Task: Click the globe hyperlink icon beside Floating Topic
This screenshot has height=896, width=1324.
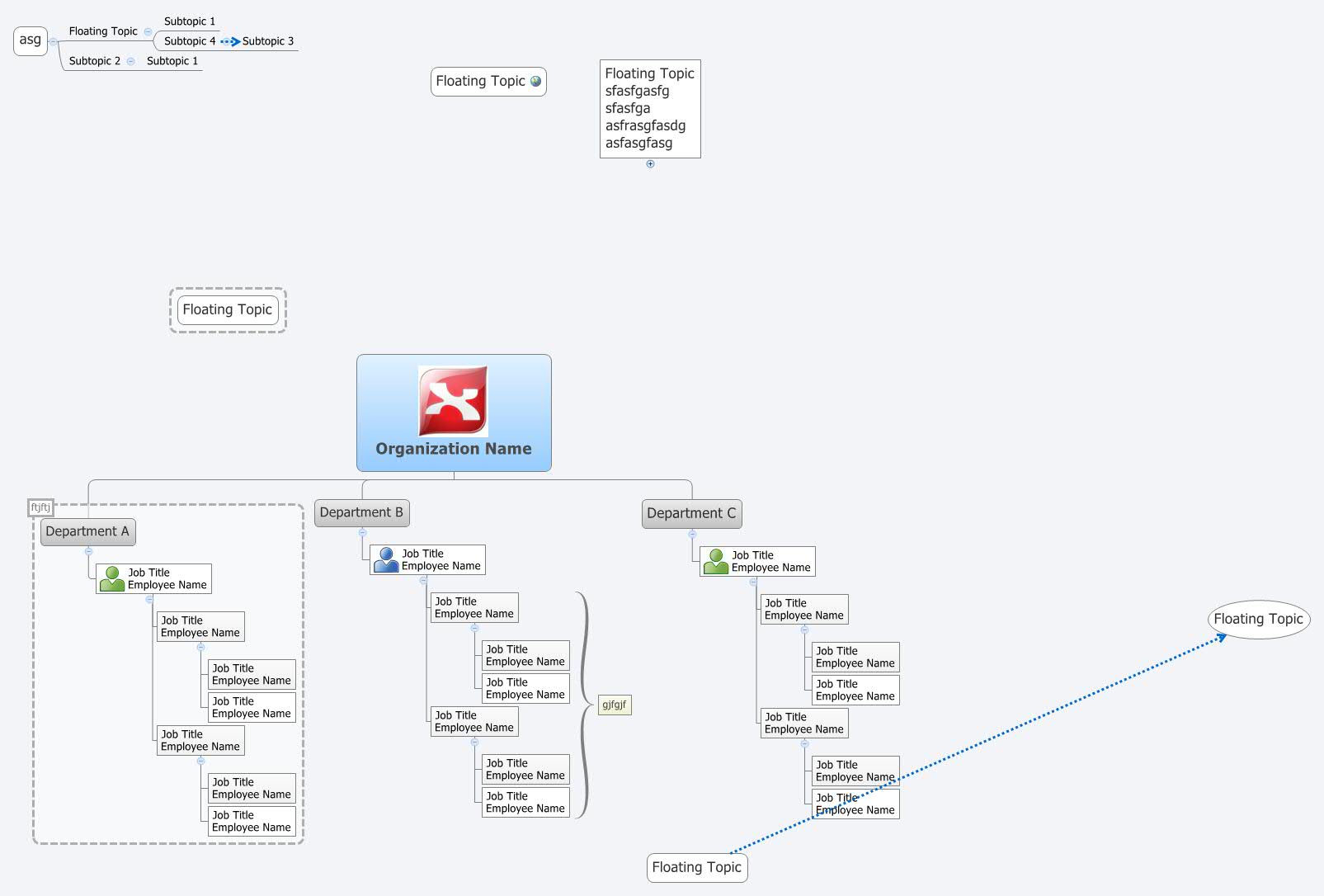Action: [536, 81]
